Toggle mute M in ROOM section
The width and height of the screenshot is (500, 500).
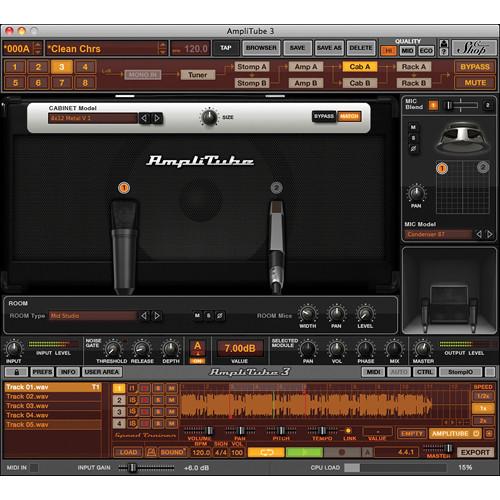click(x=197, y=315)
